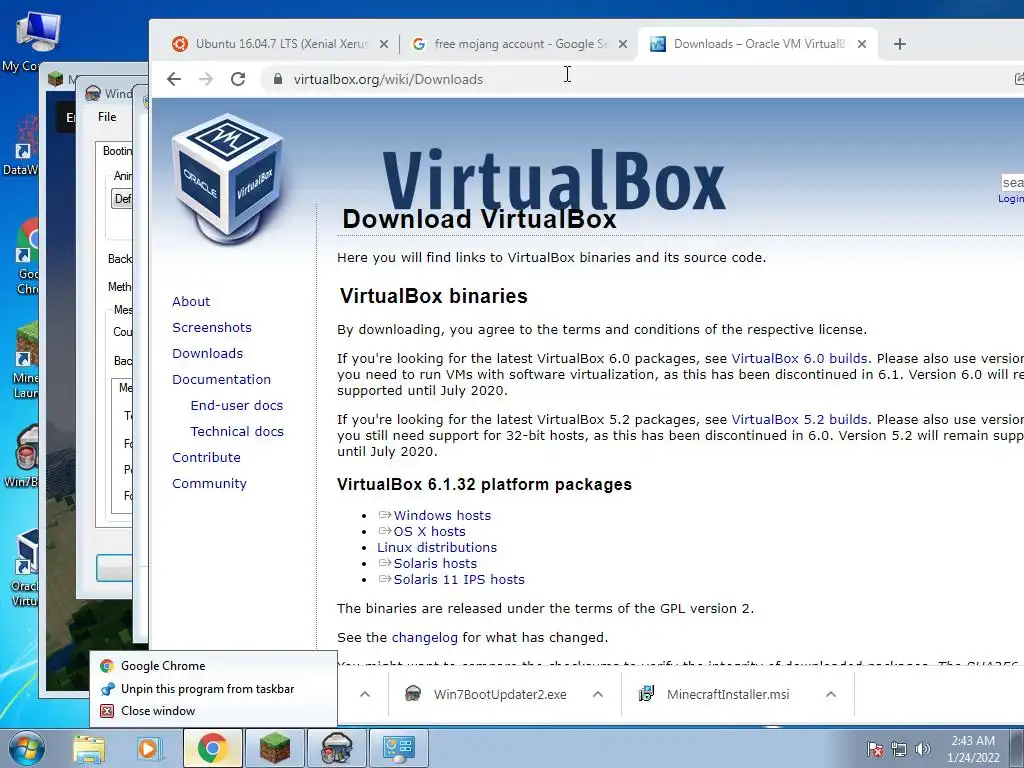
Task: Open the Community sidebar link
Action: [x=209, y=484]
